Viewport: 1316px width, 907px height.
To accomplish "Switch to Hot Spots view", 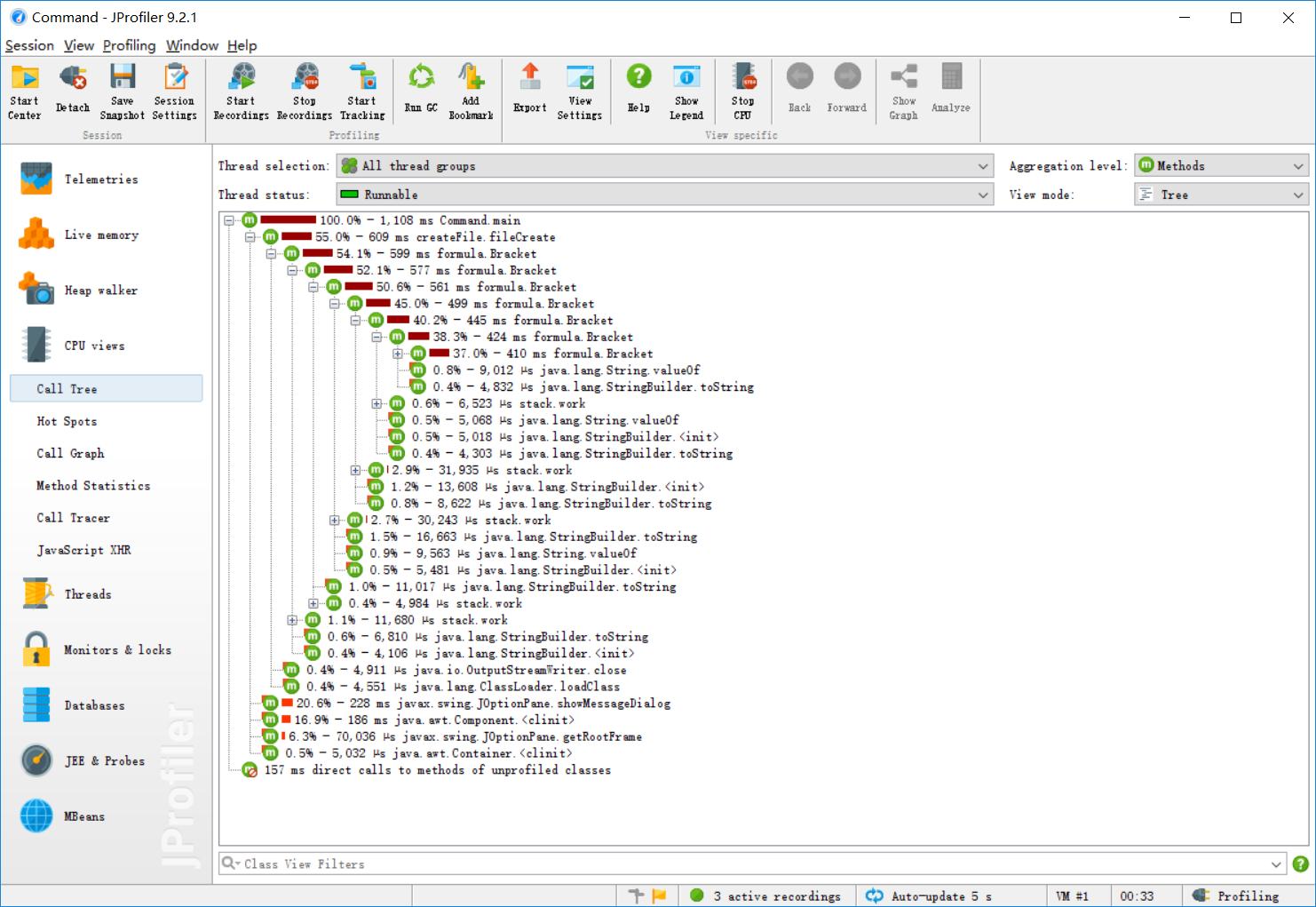I will click(67, 422).
